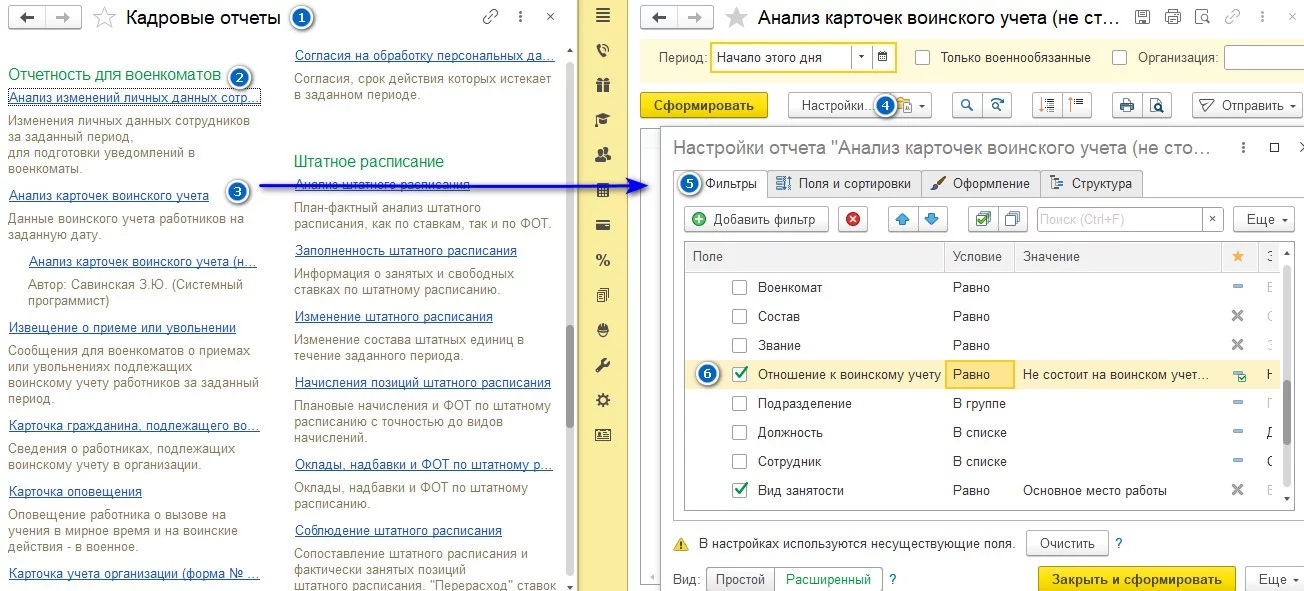The image size is (1304, 591).
Task: Open the report search with magnifier icon
Action: tap(966, 104)
